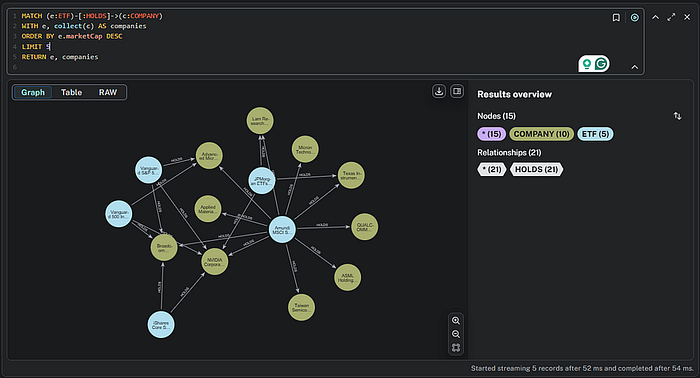Toggle the results overview side panel icon
Image resolution: width=700 pixels, height=378 pixels.
(x=457, y=91)
